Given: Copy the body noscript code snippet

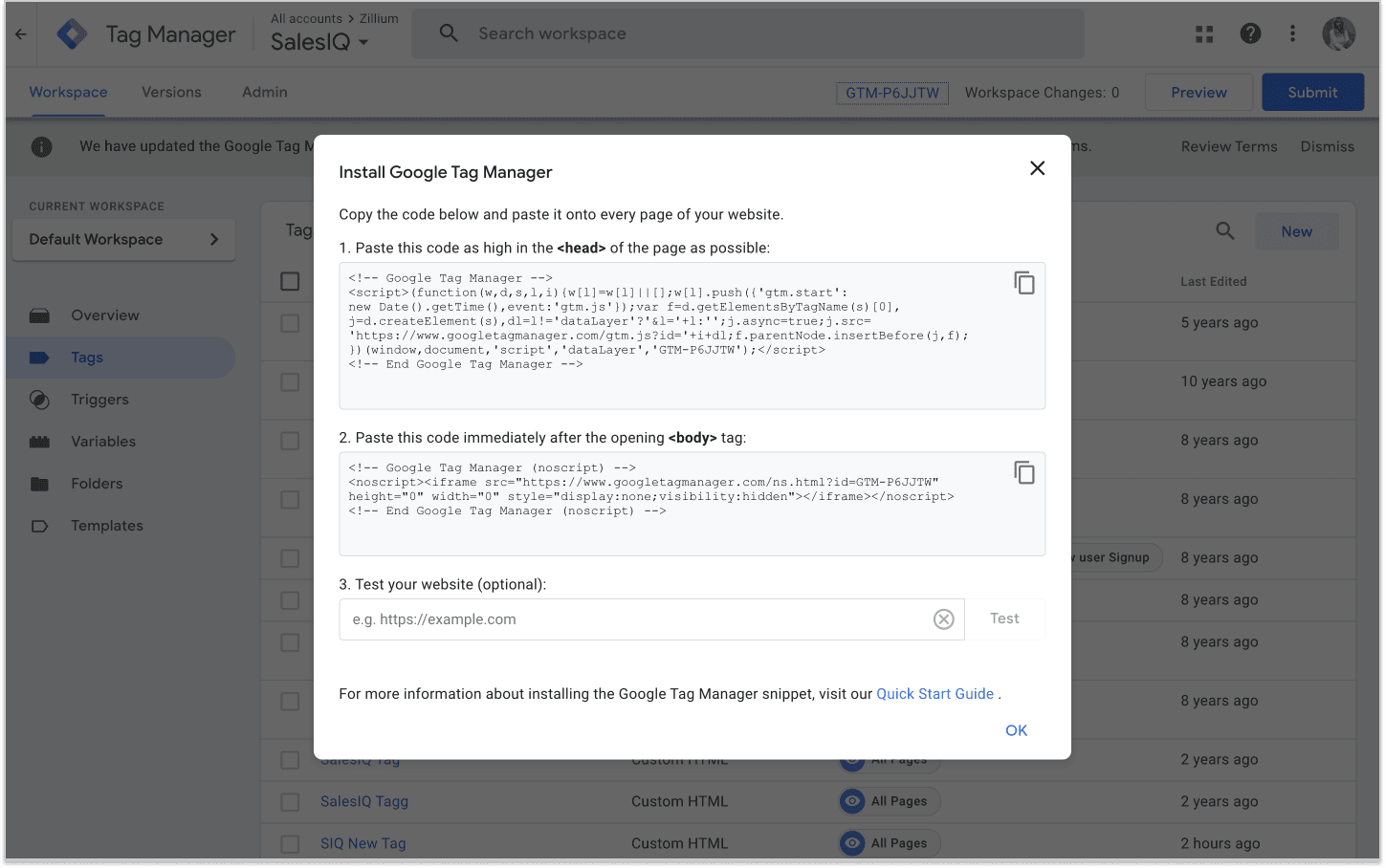Looking at the screenshot, I should tap(1024, 472).
